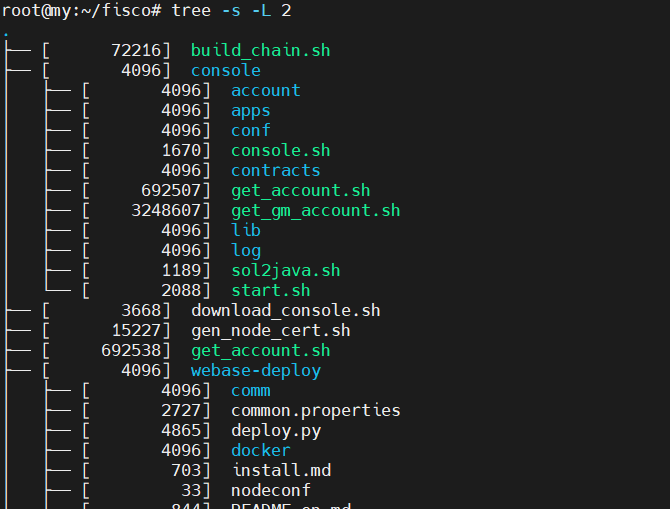Screen dimensions: 670x509
Task: Click common.properties file name
Action: click(315, 410)
